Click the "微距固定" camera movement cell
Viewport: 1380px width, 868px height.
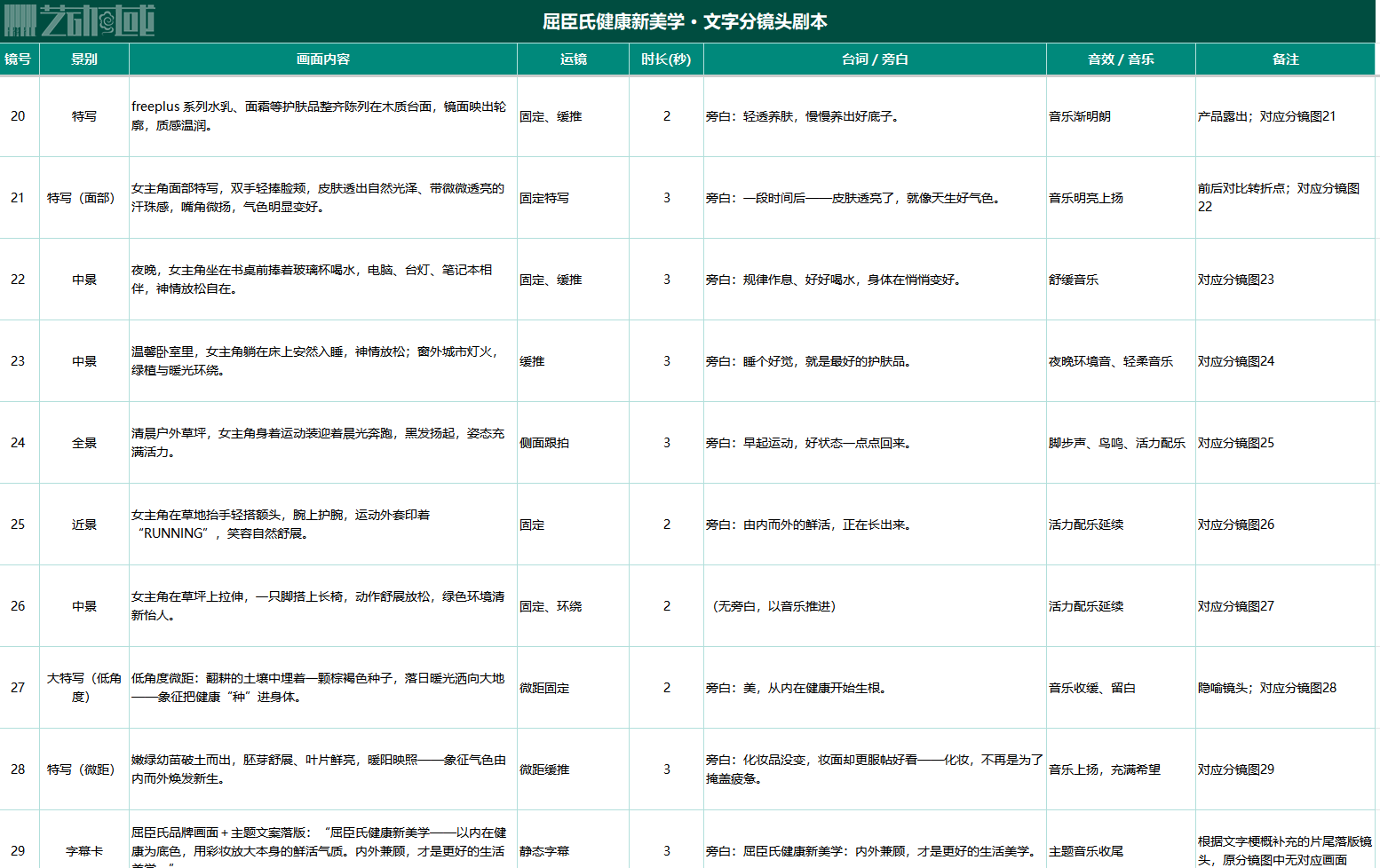click(x=574, y=688)
